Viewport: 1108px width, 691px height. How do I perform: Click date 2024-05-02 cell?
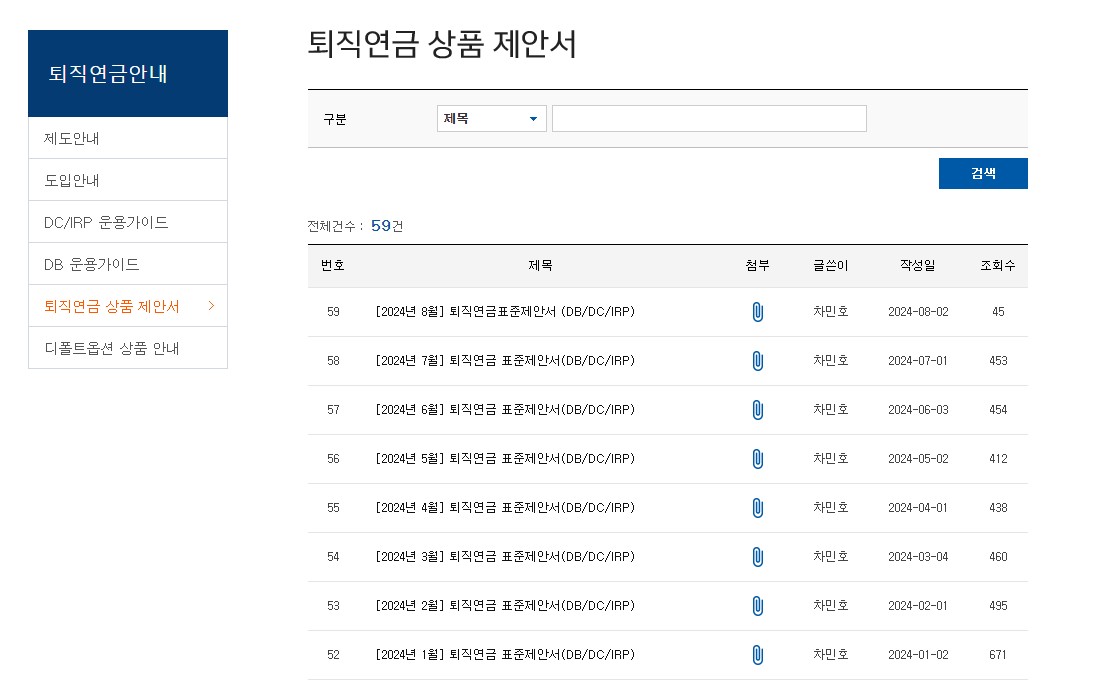[918, 459]
